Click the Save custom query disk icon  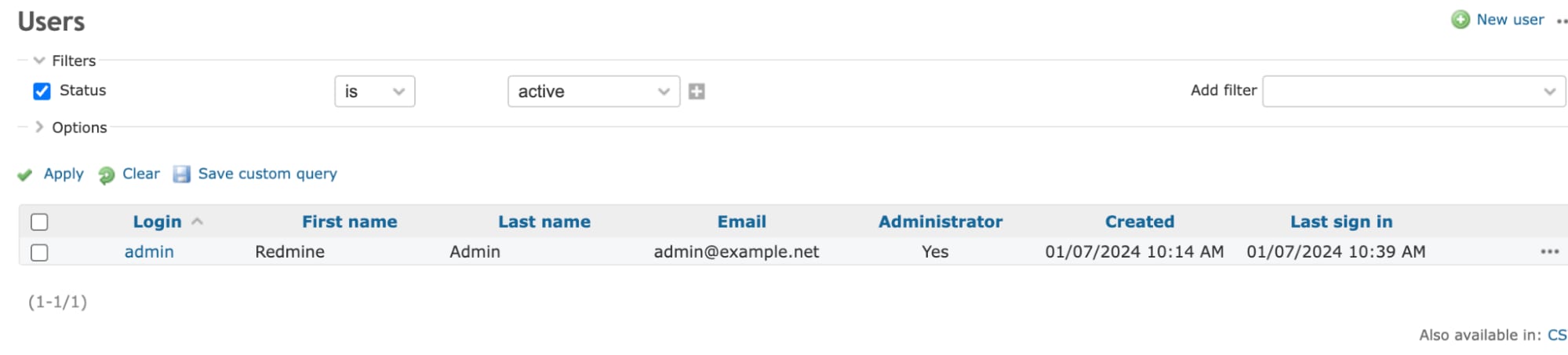[182, 174]
